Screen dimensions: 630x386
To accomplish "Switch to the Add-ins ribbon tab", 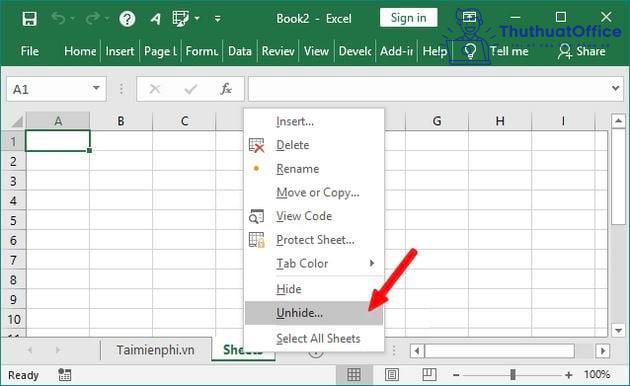I will click(x=397, y=51).
